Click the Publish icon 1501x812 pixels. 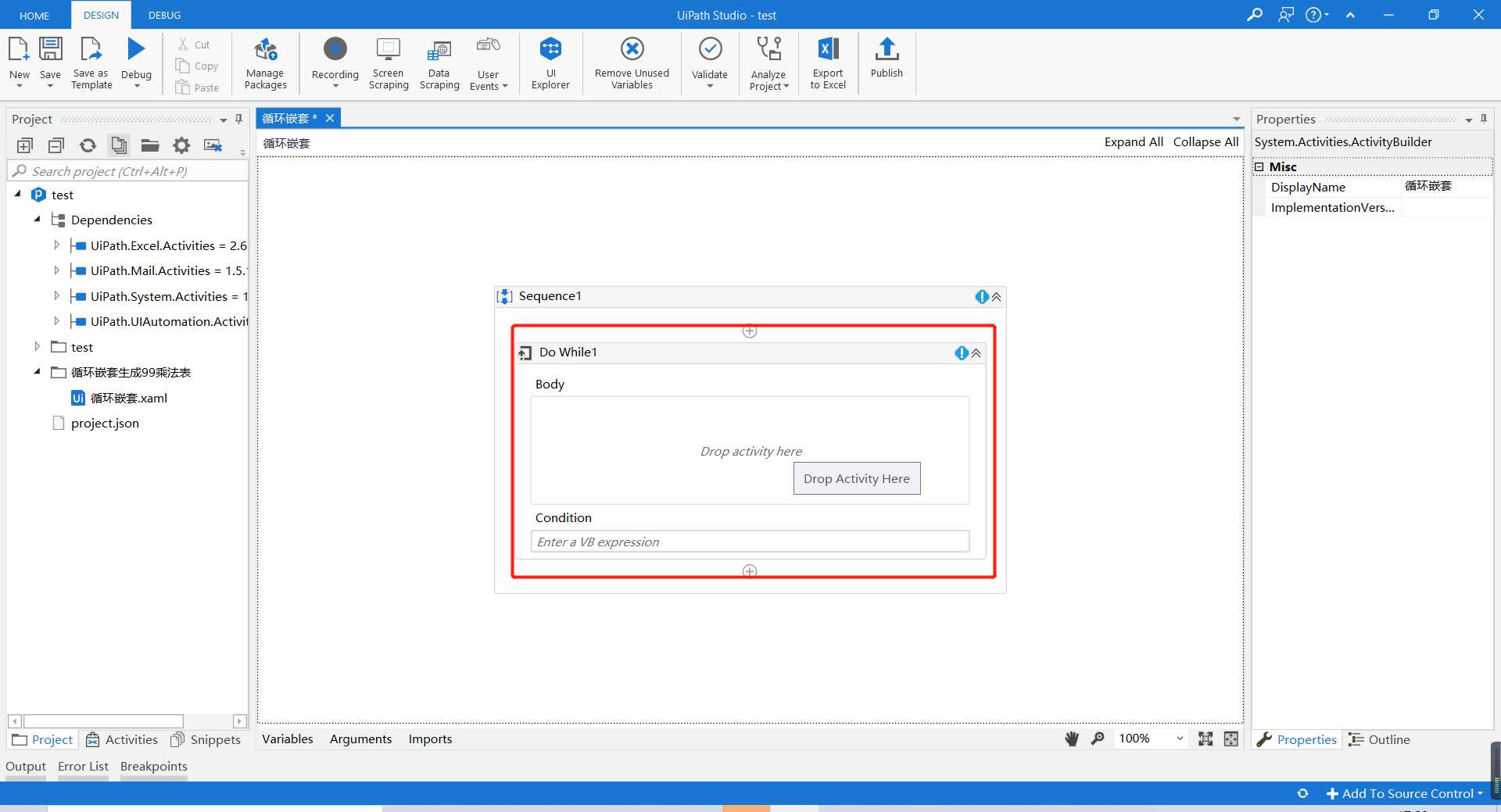click(887, 49)
